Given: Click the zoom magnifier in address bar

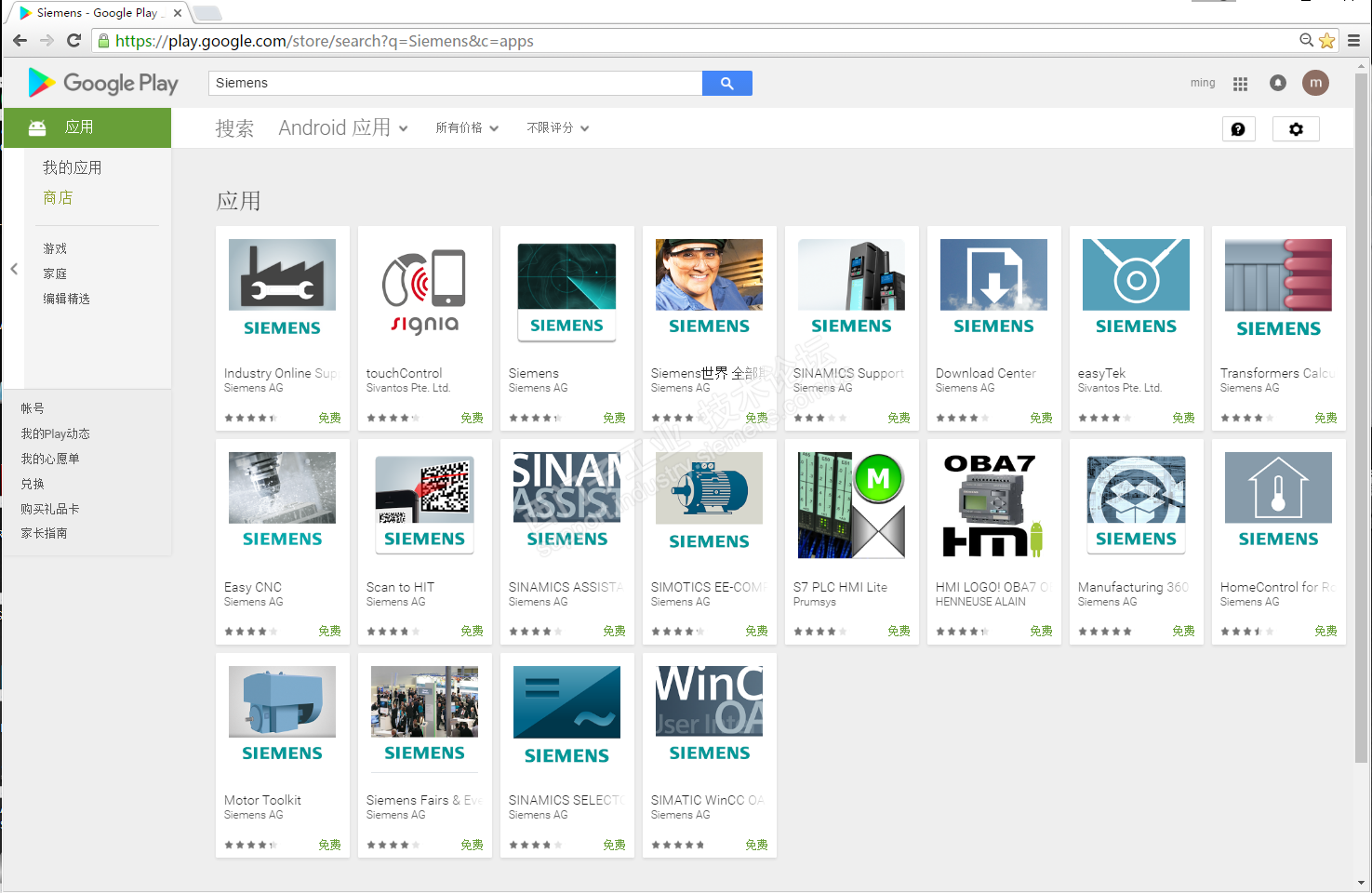Looking at the screenshot, I should 1307,40.
